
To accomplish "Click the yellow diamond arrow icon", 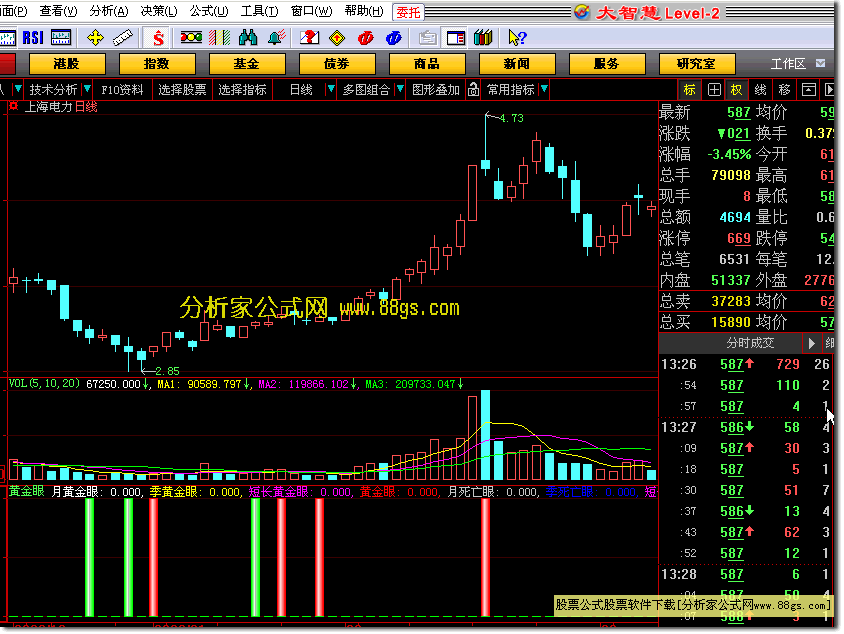I will click(337, 38).
